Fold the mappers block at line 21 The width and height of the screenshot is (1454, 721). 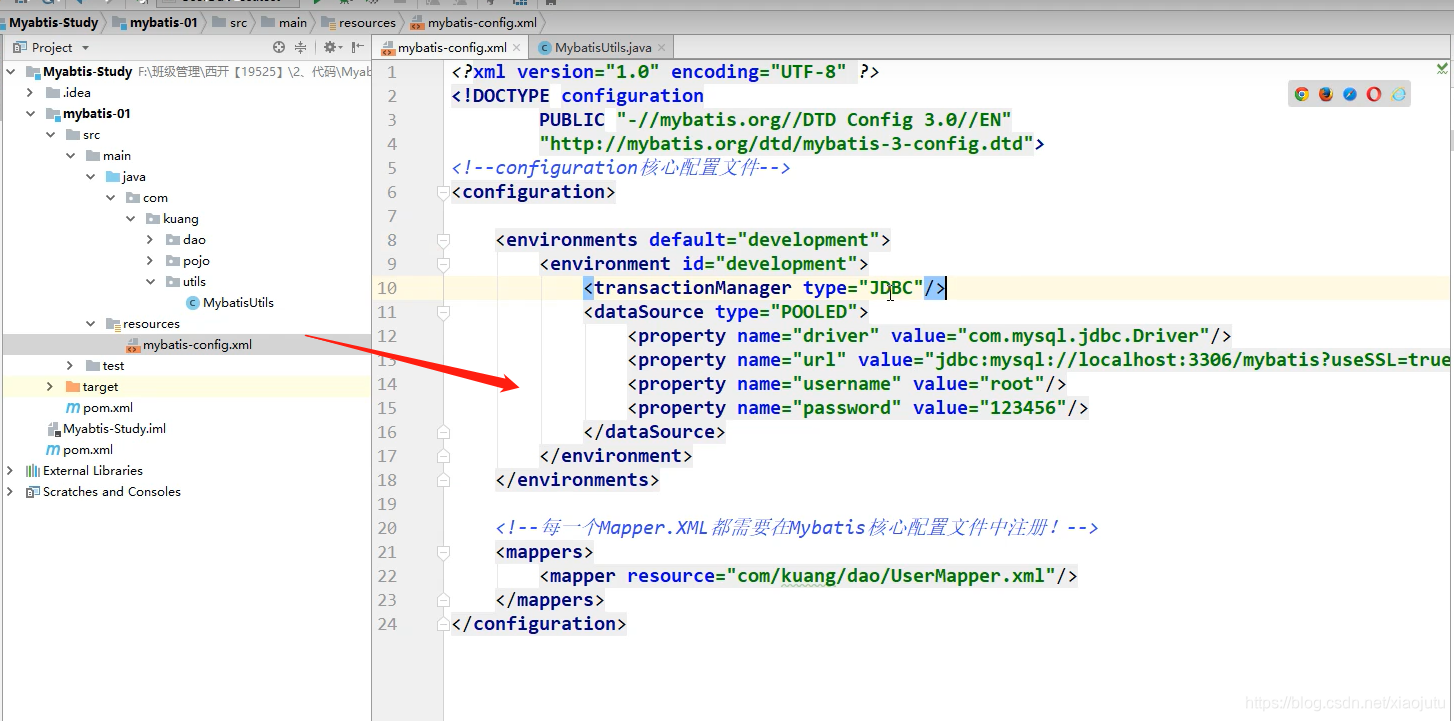(443, 552)
